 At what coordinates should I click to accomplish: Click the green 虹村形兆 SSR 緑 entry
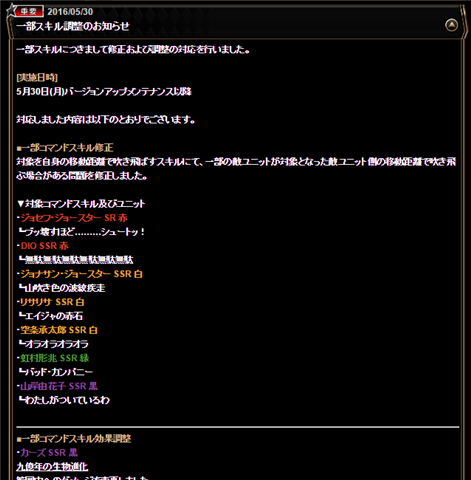[54, 358]
